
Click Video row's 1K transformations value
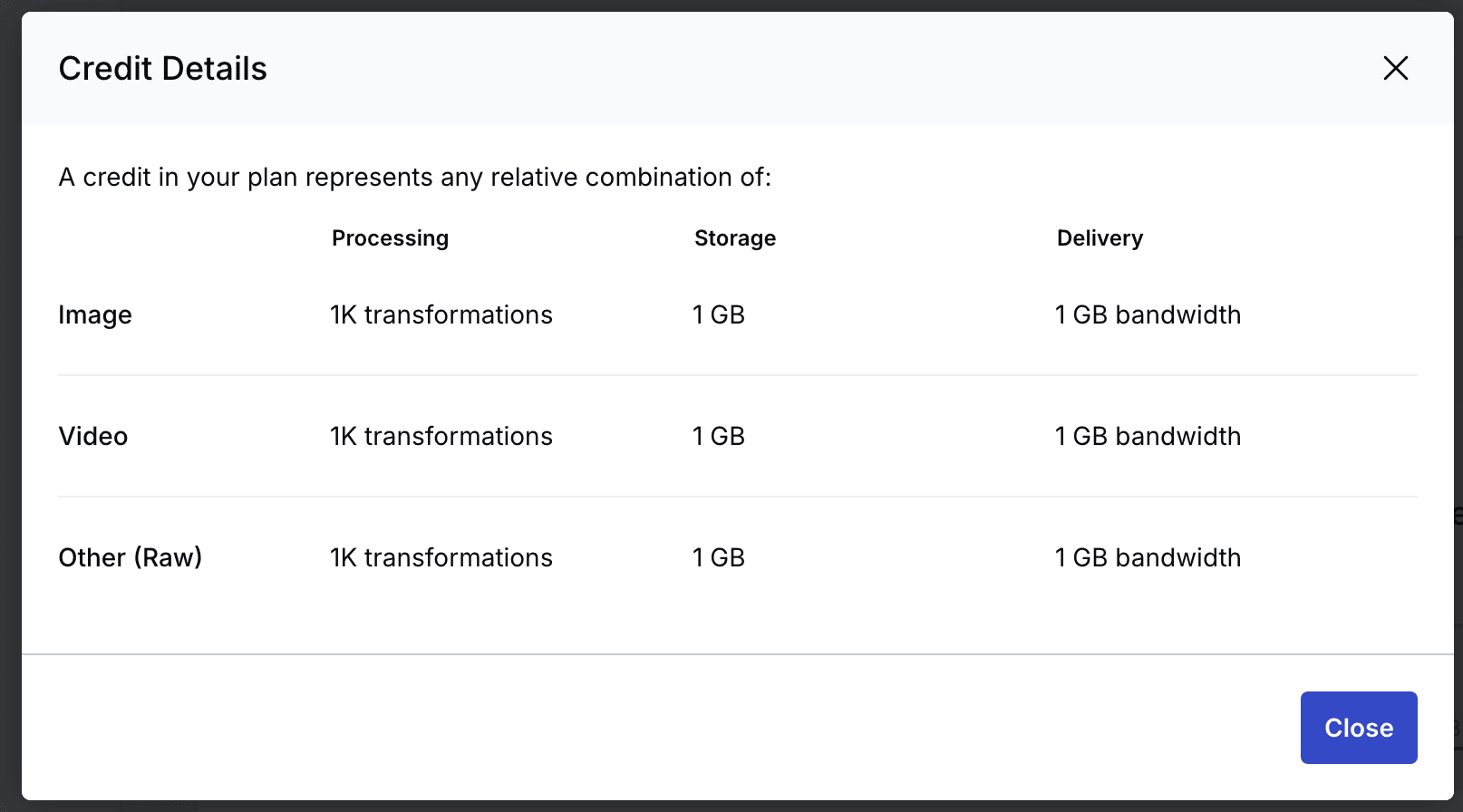coord(441,436)
